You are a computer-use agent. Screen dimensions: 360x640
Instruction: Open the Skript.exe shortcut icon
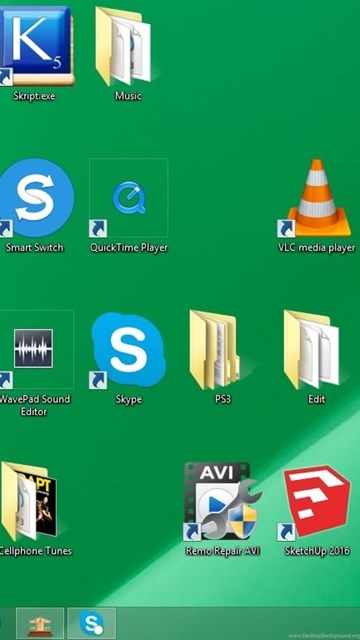pos(36,45)
